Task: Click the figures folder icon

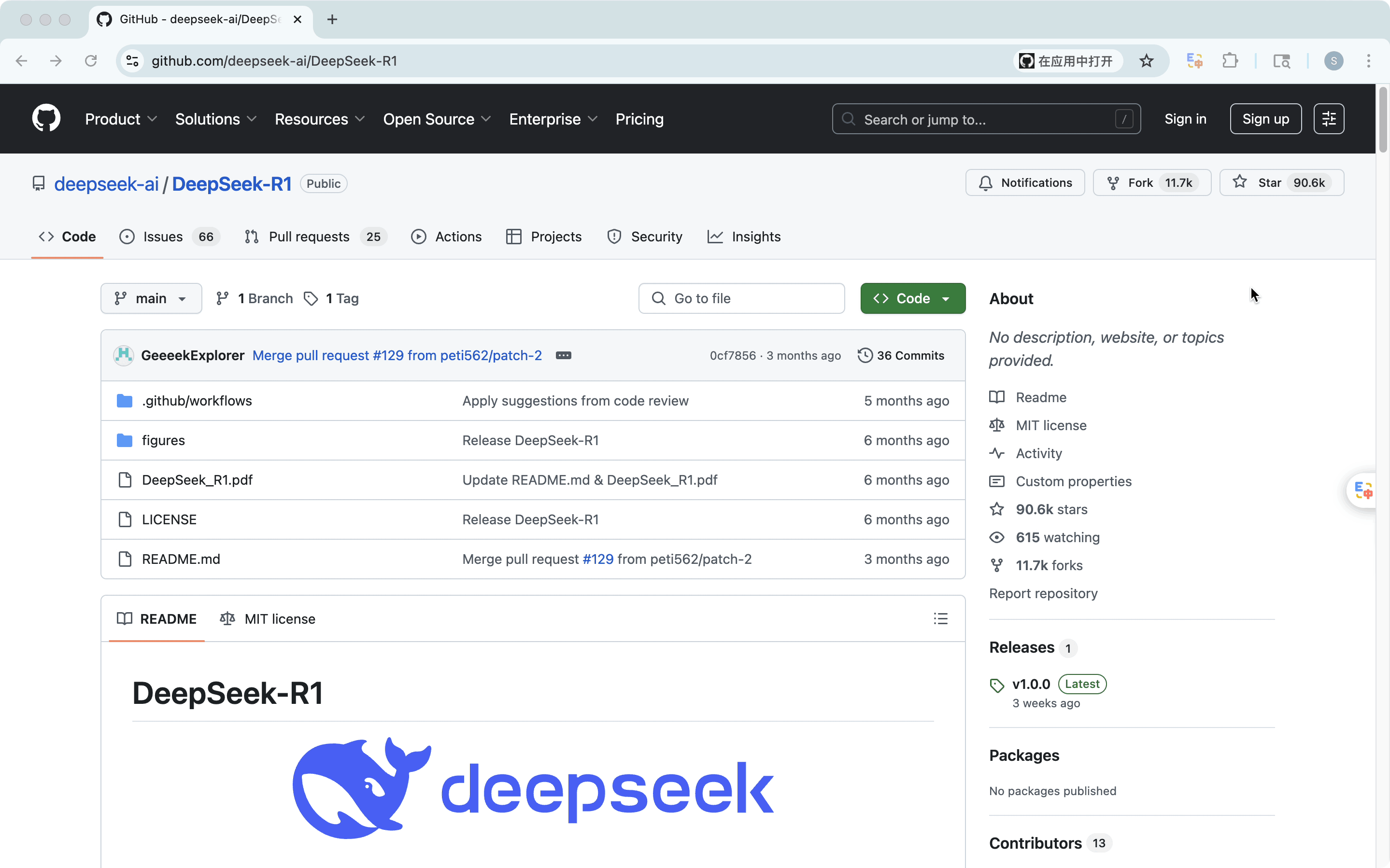Action: (125, 440)
